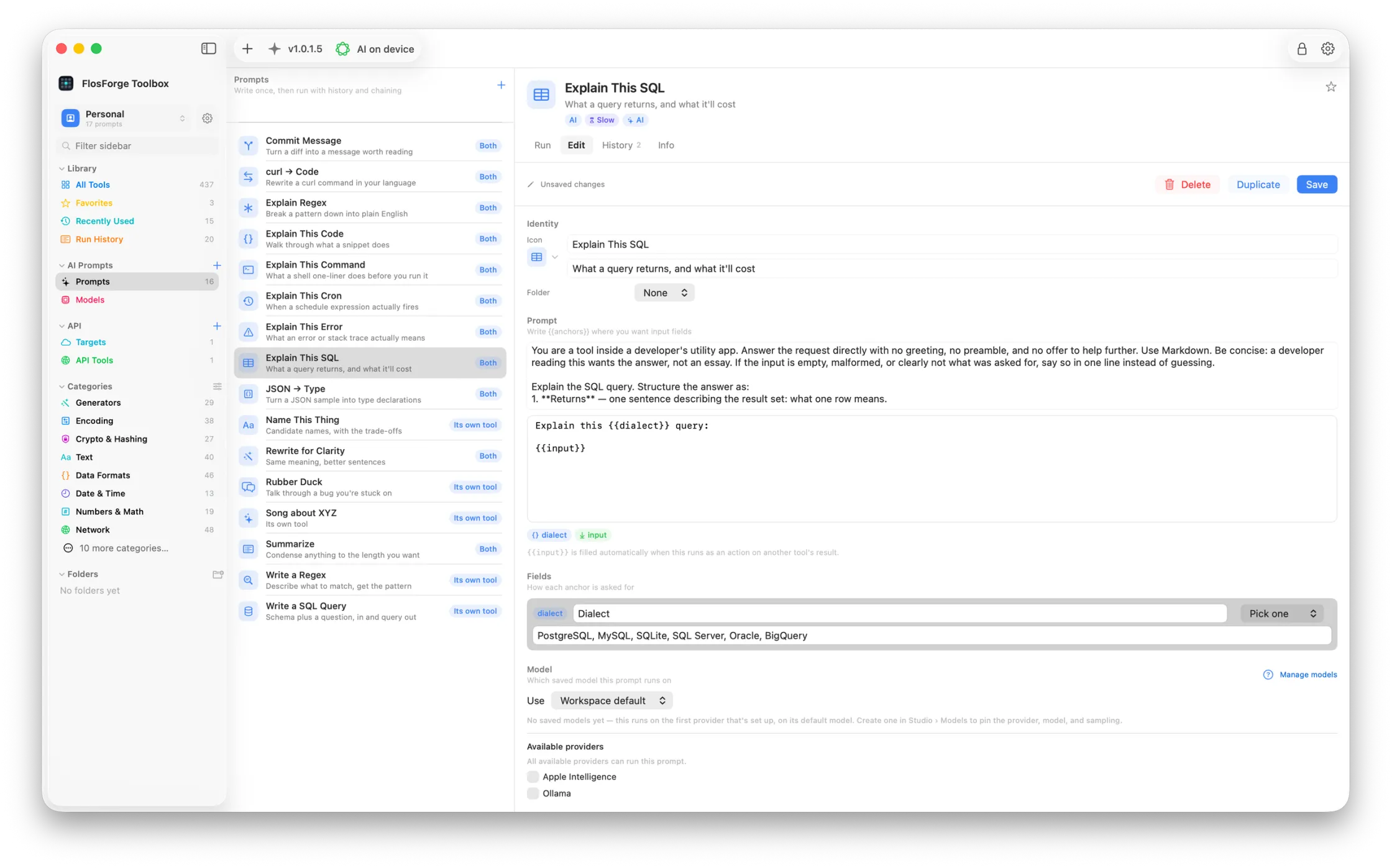Add a new prompt with Prompts header plus
The height and width of the screenshot is (868, 1392).
[501, 85]
